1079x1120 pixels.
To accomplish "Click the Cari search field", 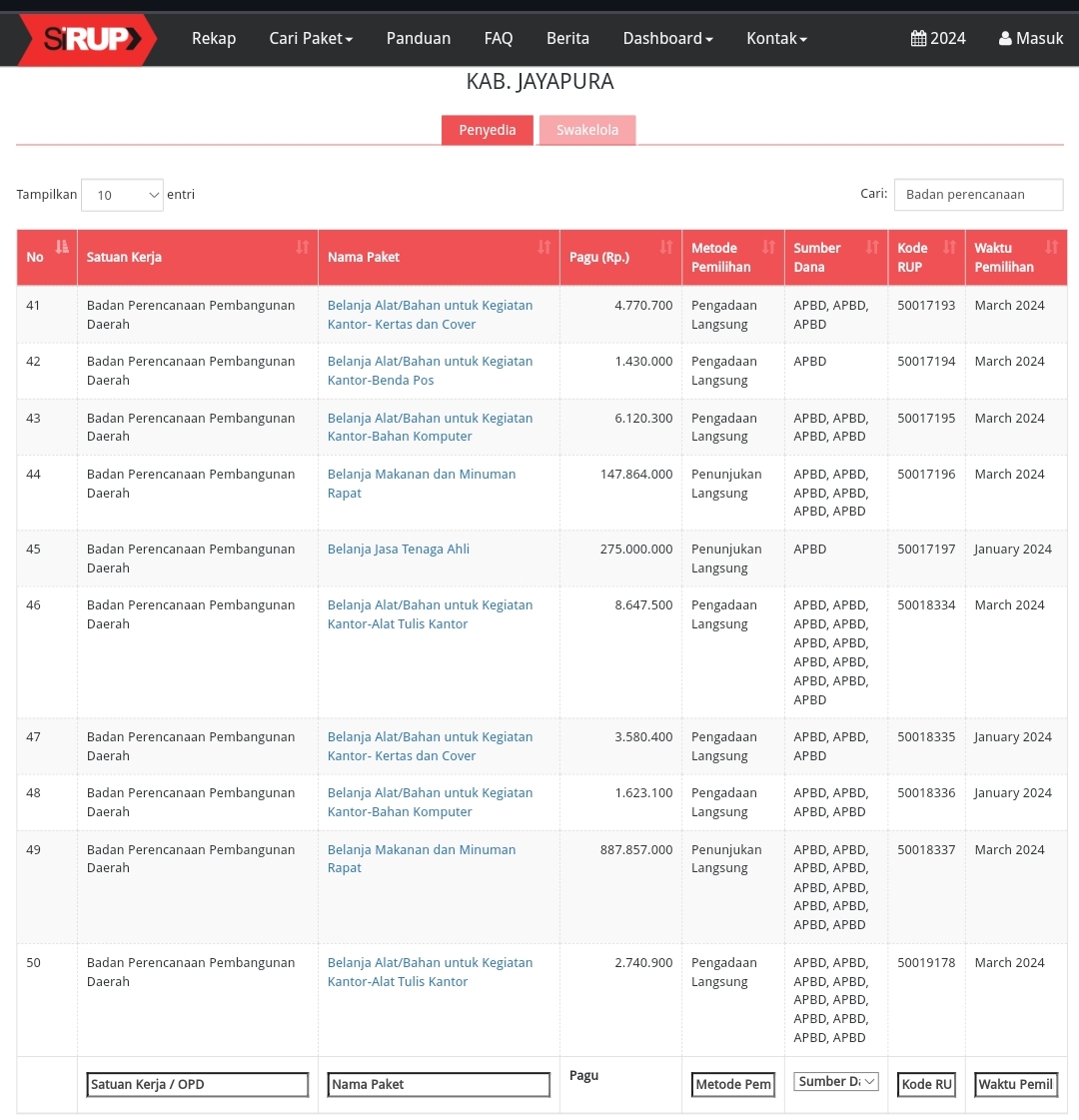I will tap(978, 195).
